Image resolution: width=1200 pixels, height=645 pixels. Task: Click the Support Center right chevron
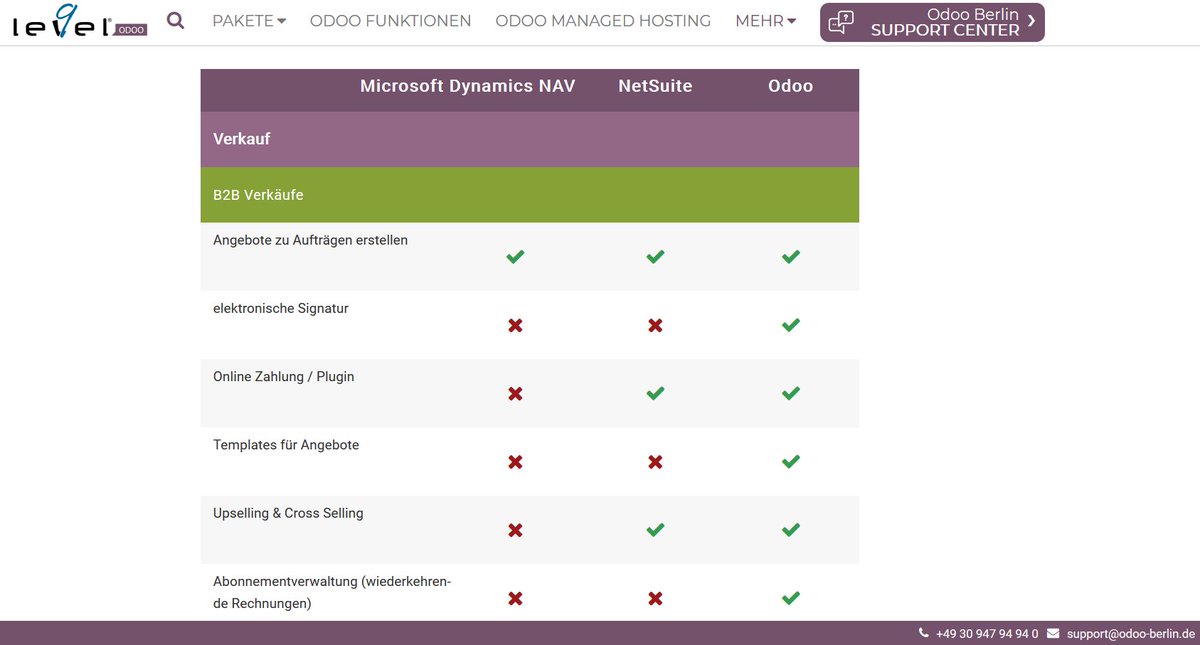tap(1031, 20)
